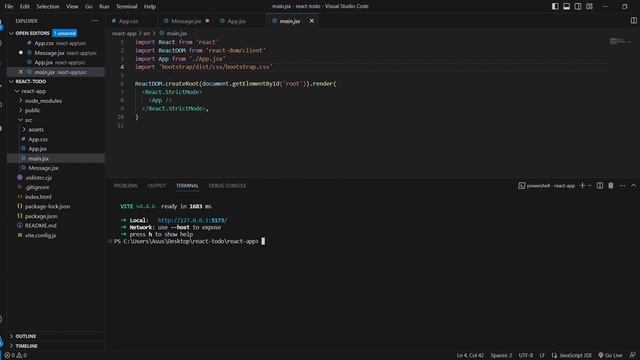Expand the Timeline section

pos(27,346)
